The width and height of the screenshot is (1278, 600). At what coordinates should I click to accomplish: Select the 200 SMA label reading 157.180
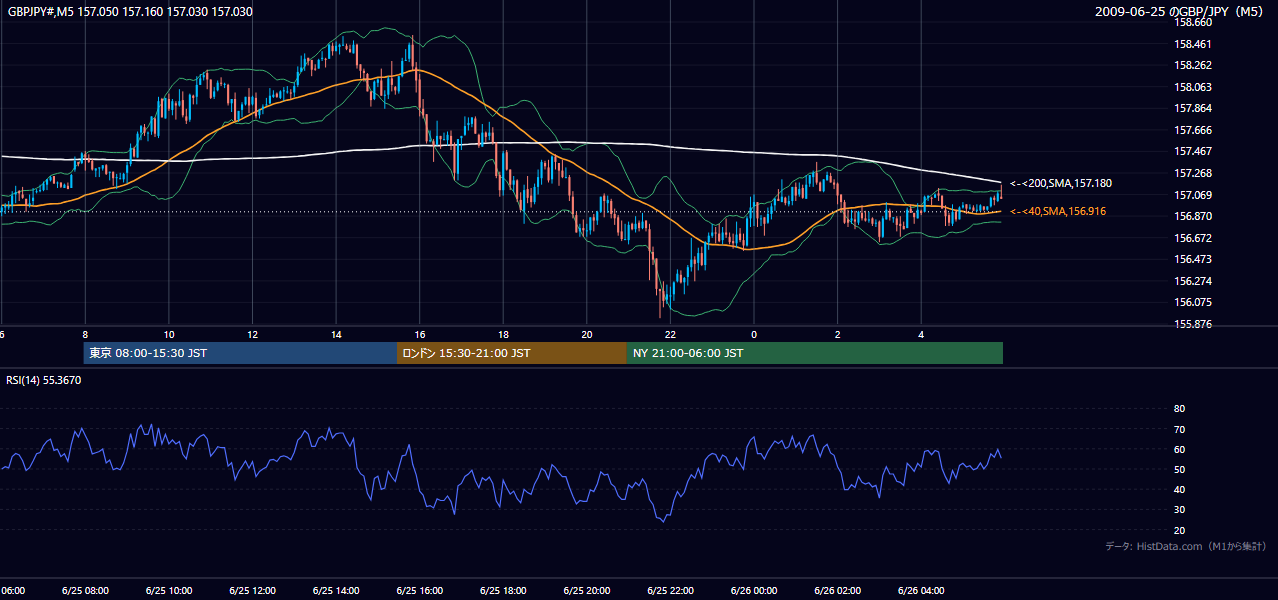point(1061,184)
